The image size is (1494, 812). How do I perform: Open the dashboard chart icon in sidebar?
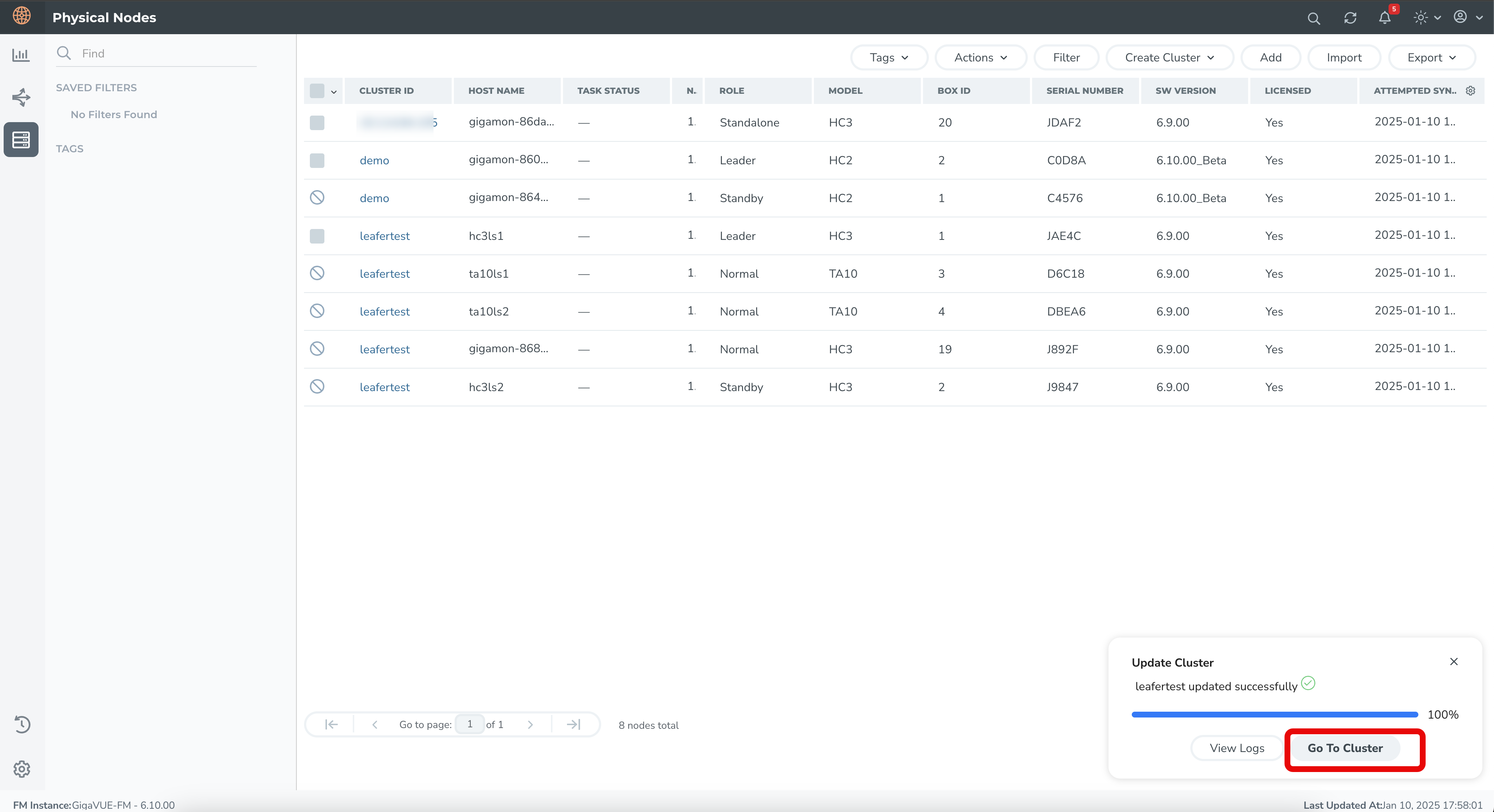(21, 55)
